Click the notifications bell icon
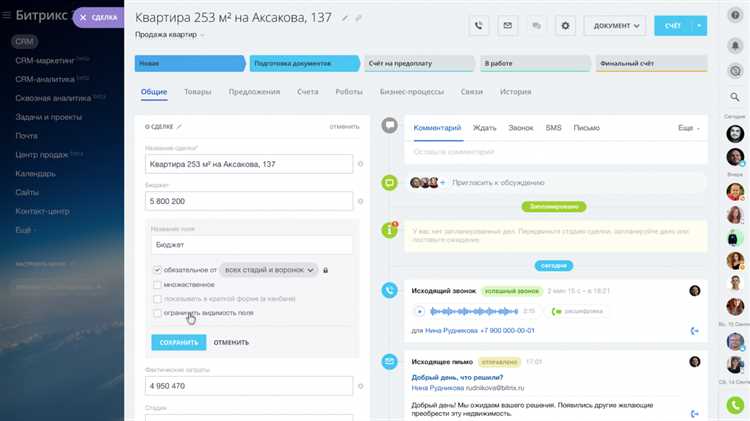The width and height of the screenshot is (750, 421). (x=735, y=45)
